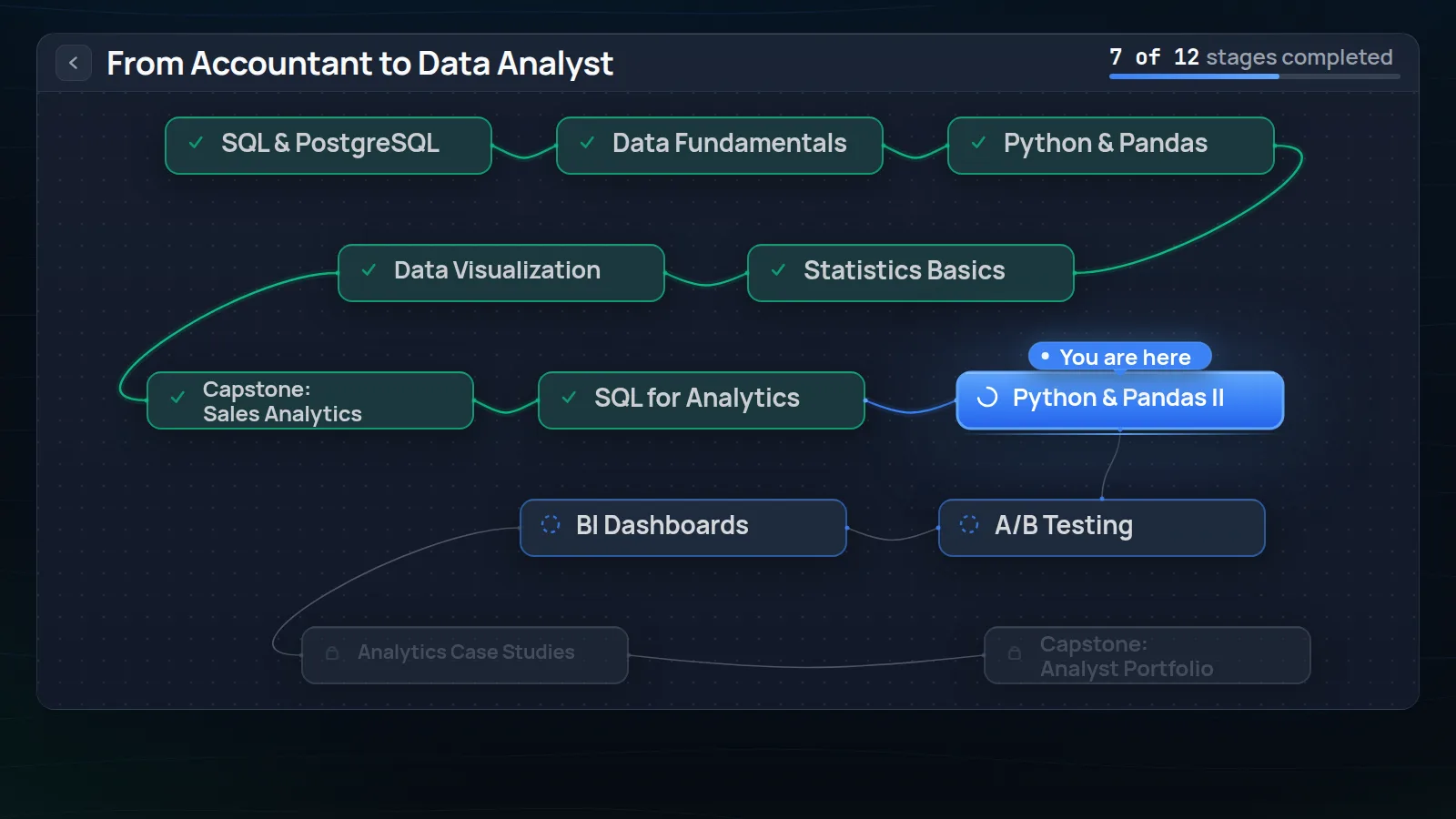Click checkmark icon on Statistics Basics stage
The height and width of the screenshot is (819, 1456).
click(x=778, y=270)
